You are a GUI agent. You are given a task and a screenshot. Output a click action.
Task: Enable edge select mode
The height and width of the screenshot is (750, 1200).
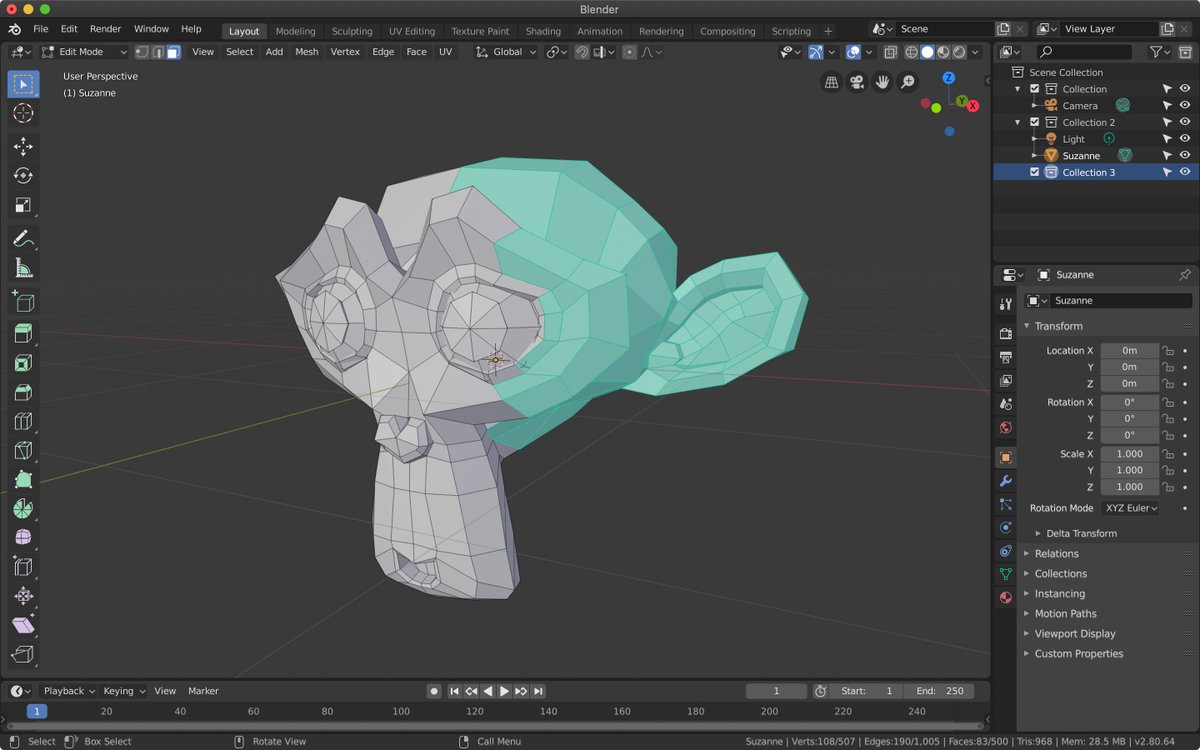158,52
